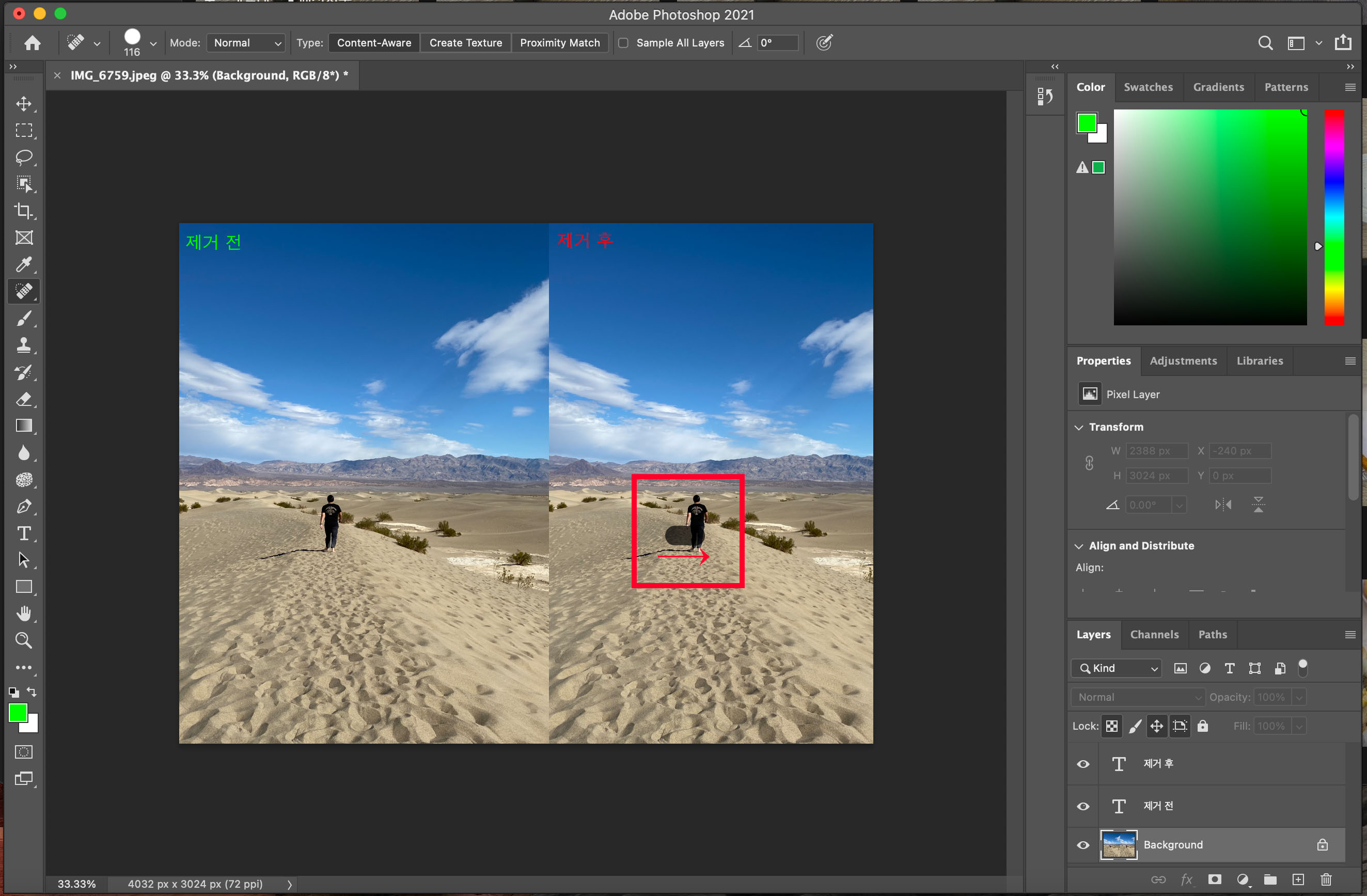Select the Crop tool
Viewport: 1367px width, 896px height.
click(24, 211)
